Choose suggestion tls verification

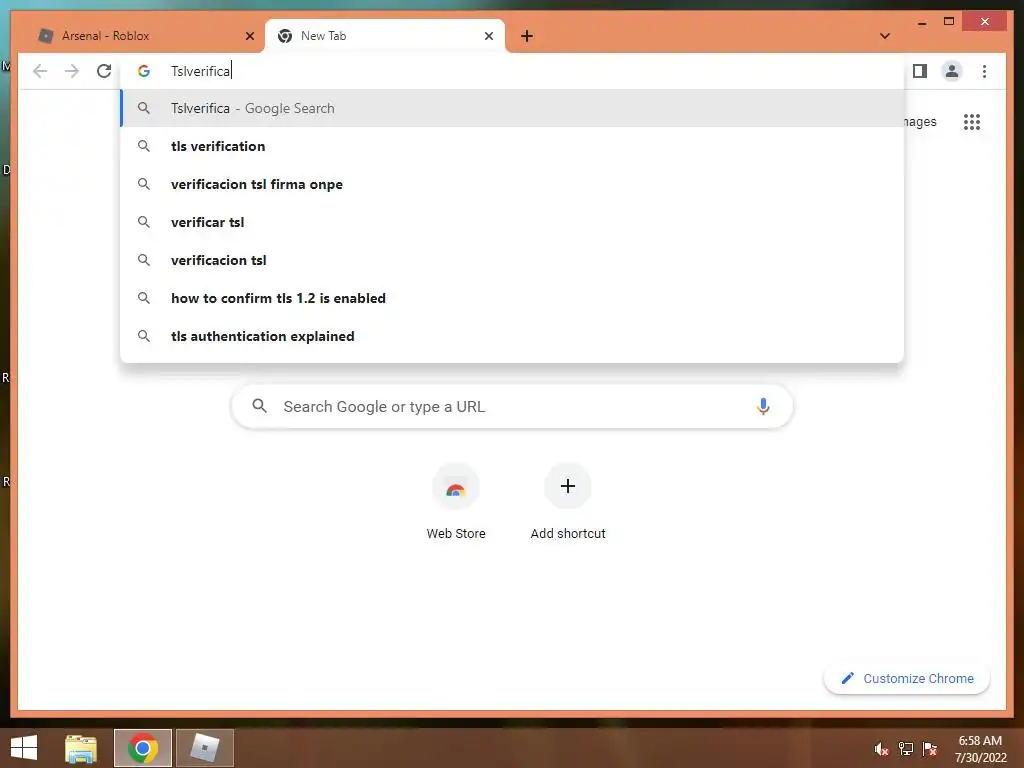point(513,146)
